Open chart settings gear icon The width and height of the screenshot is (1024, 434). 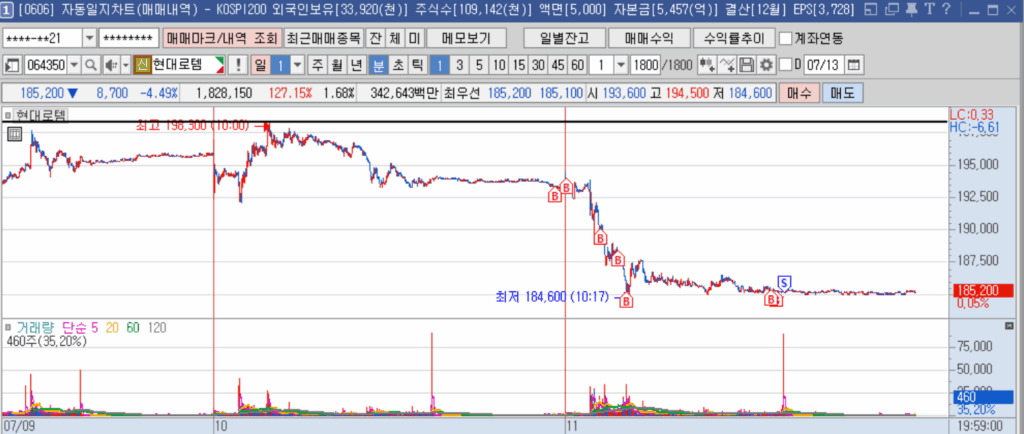coord(765,65)
